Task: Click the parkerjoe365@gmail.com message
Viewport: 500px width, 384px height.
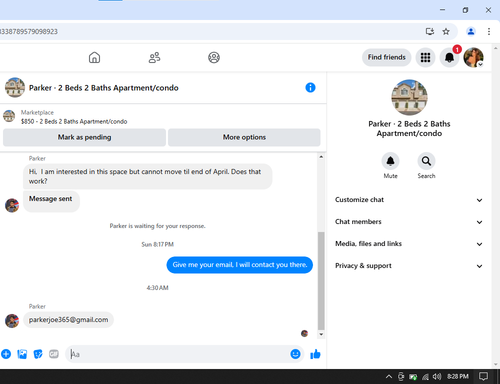Action: pos(68,320)
